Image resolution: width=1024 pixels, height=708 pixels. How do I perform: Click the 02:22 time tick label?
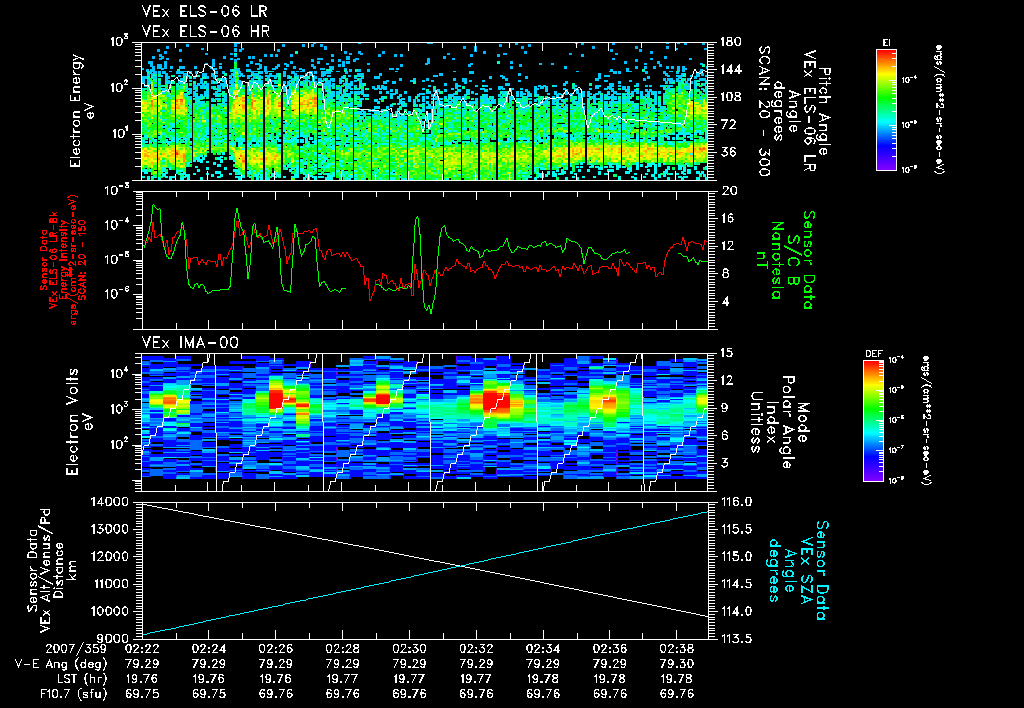(142, 649)
